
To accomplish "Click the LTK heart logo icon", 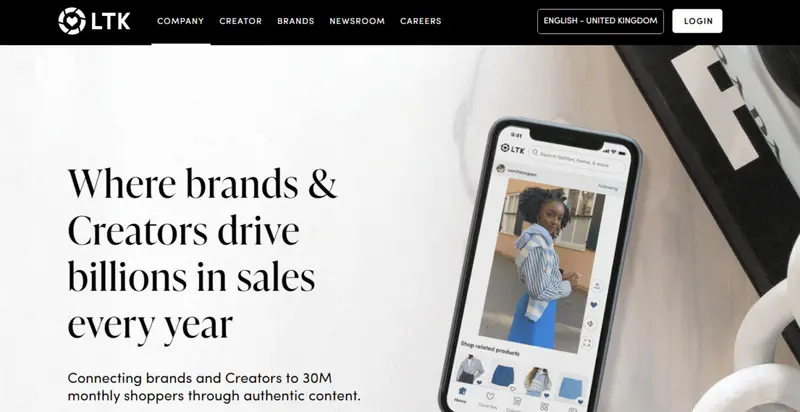I will tap(71, 21).
